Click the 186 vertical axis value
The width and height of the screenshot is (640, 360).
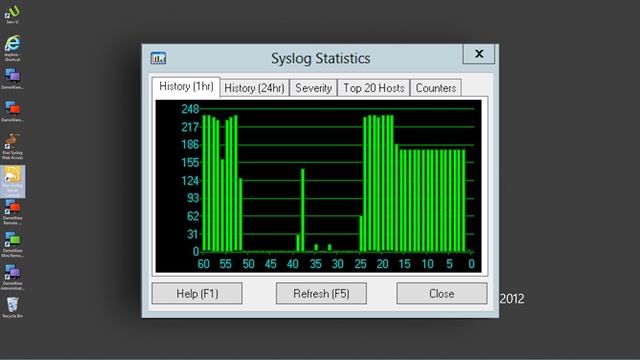pos(190,144)
